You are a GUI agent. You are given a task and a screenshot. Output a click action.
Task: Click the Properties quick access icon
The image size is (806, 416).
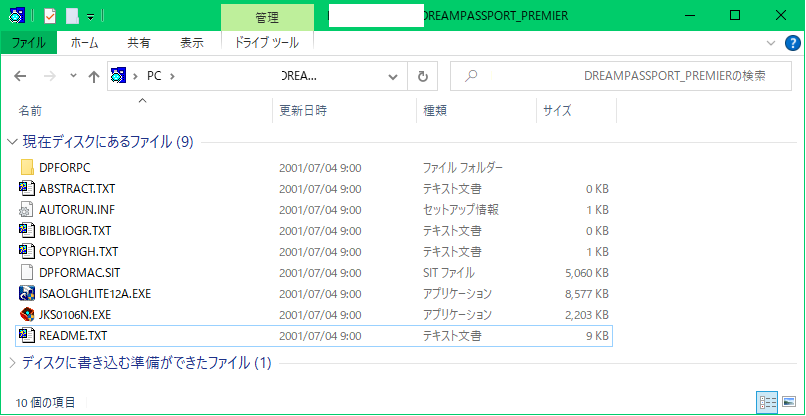point(50,16)
